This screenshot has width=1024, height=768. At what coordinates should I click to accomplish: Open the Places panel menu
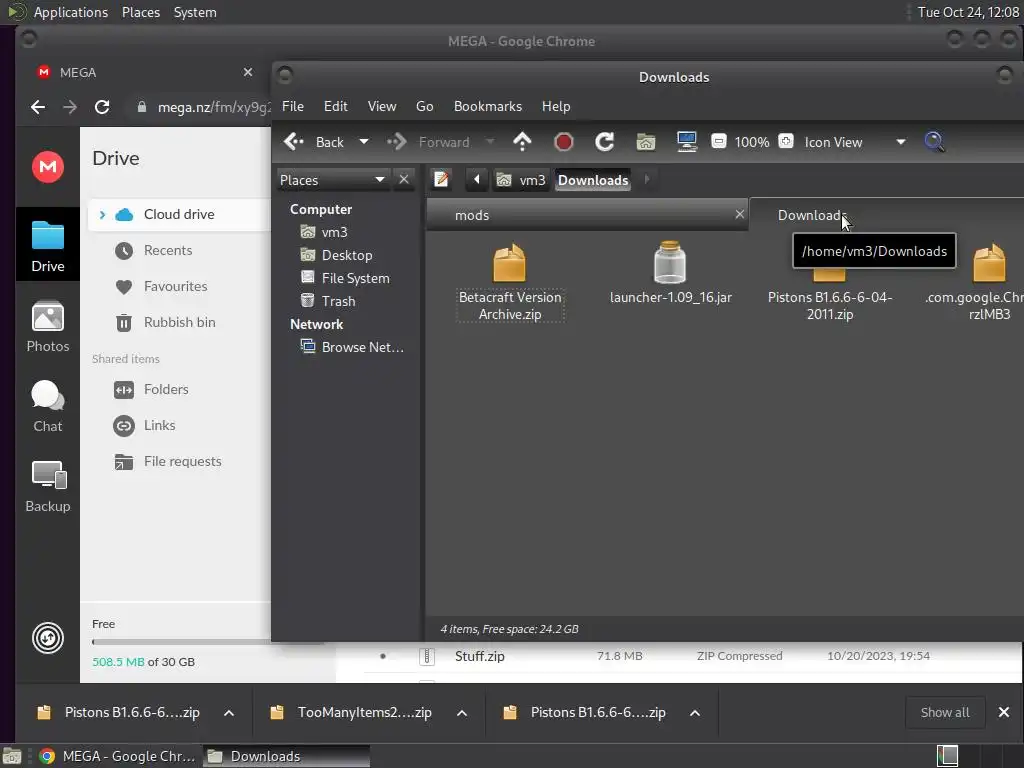point(140,12)
